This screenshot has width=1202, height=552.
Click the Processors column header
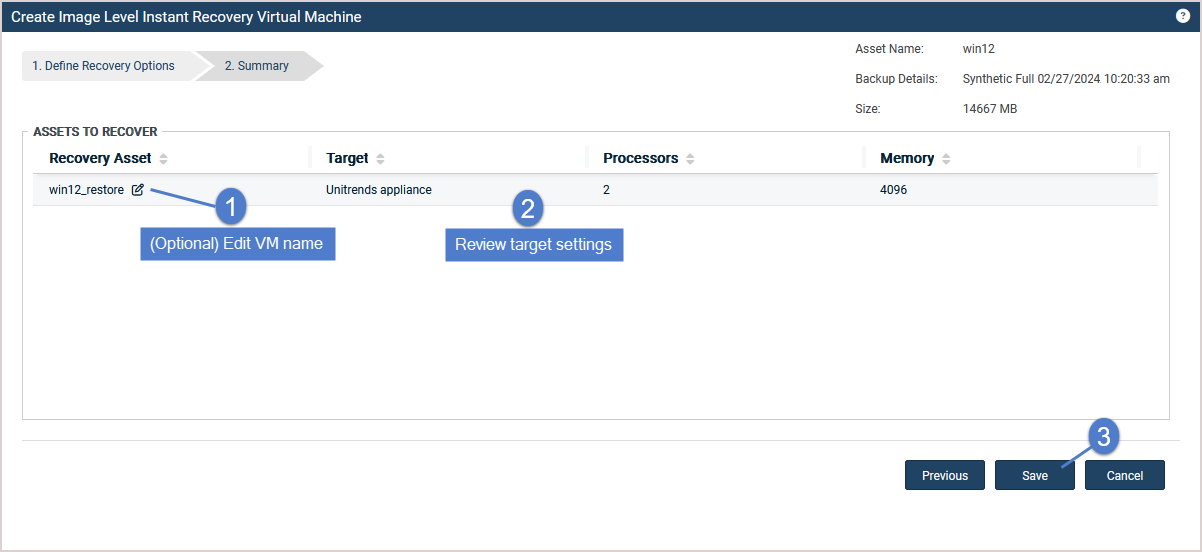(x=641, y=158)
